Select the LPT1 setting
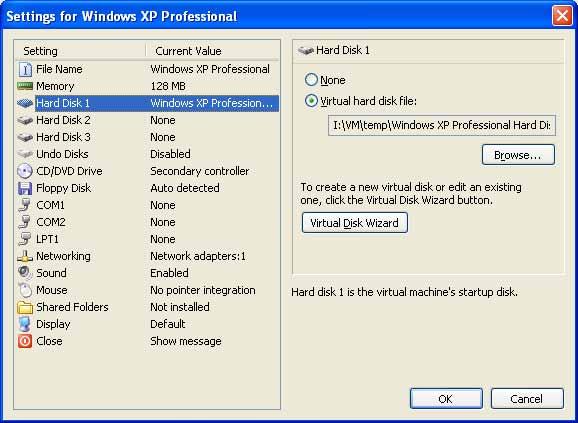The image size is (578, 423). click(x=147, y=239)
